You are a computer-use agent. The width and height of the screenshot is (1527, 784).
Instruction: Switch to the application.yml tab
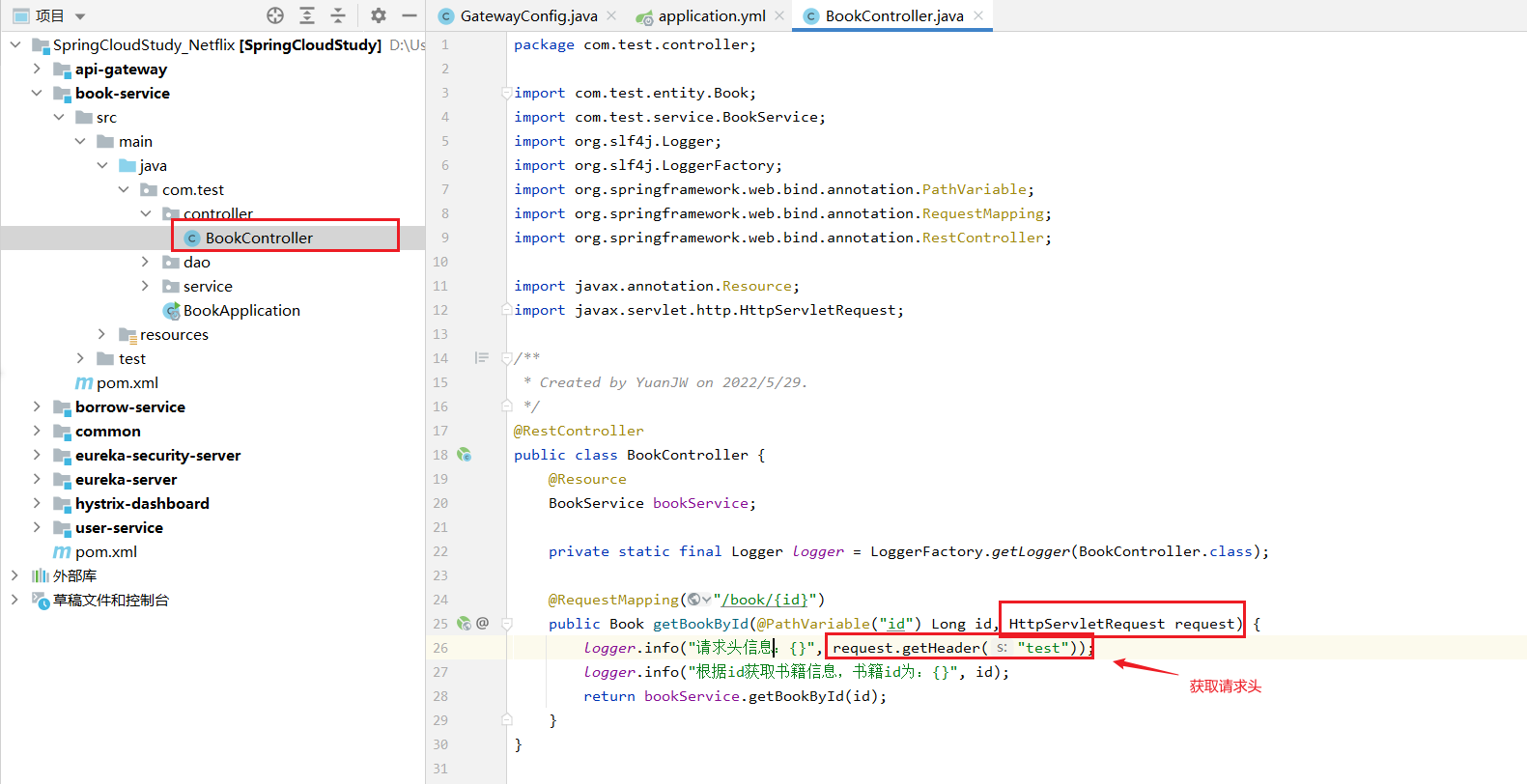pos(712,15)
